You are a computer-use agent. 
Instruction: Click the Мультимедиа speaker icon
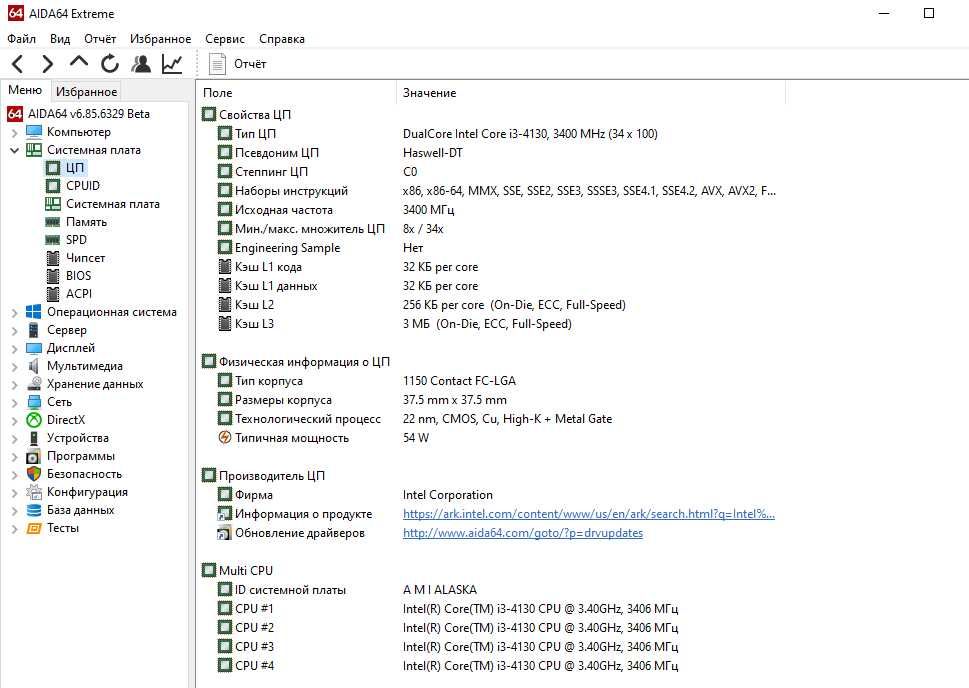click(x=34, y=366)
